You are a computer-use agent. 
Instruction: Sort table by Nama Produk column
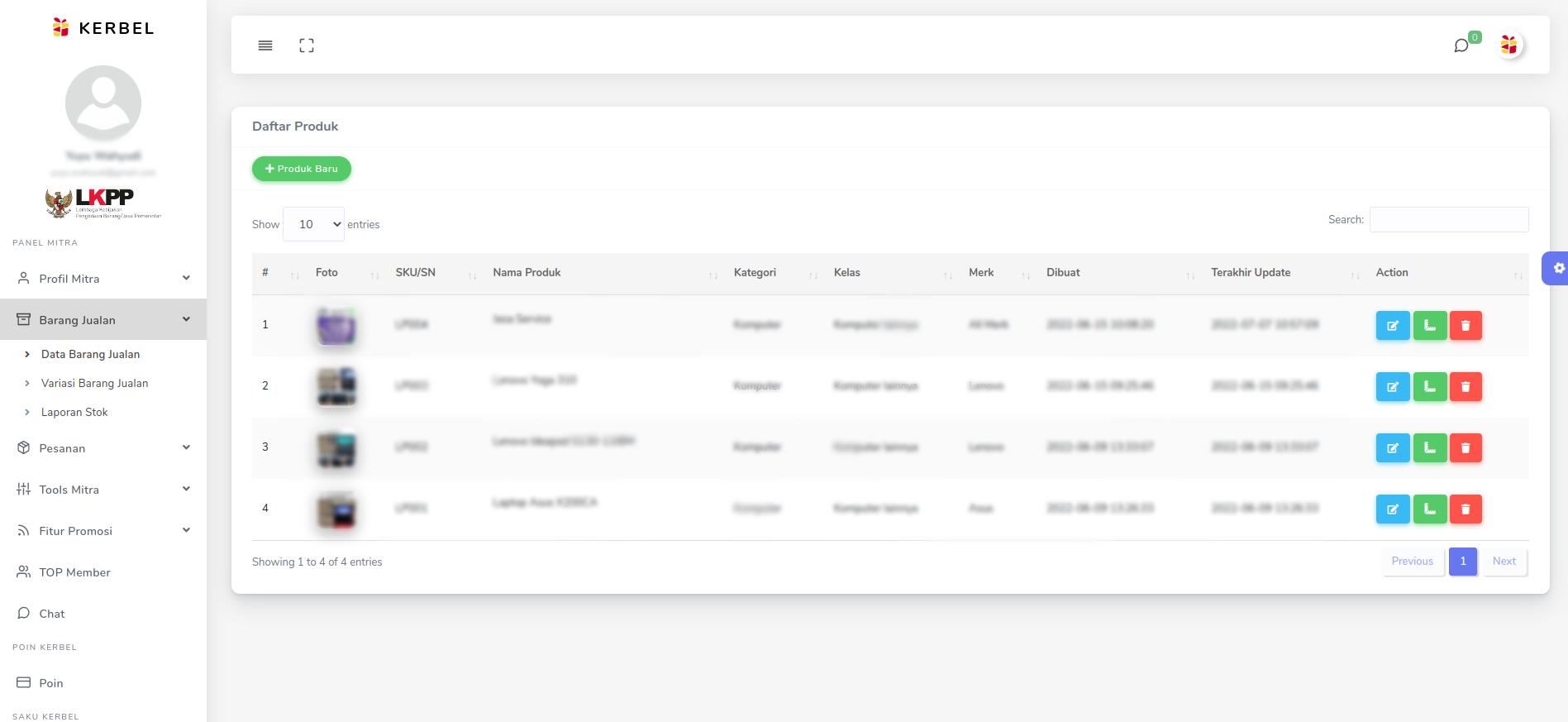[527, 273]
